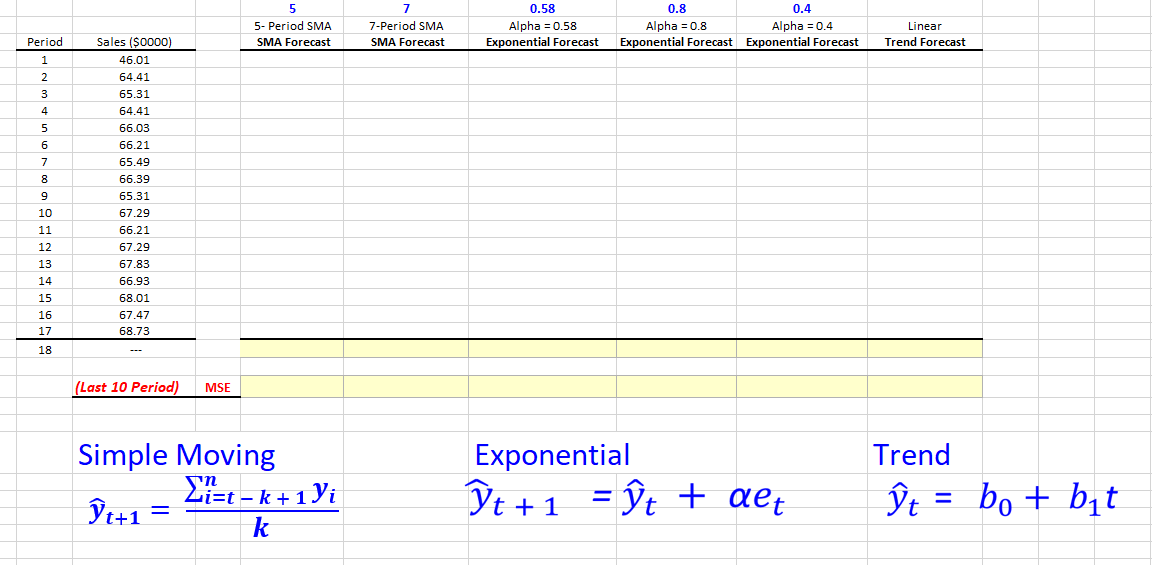1152x565 pixels.
Task: Select the sales value 67.47
Action: click(134, 314)
